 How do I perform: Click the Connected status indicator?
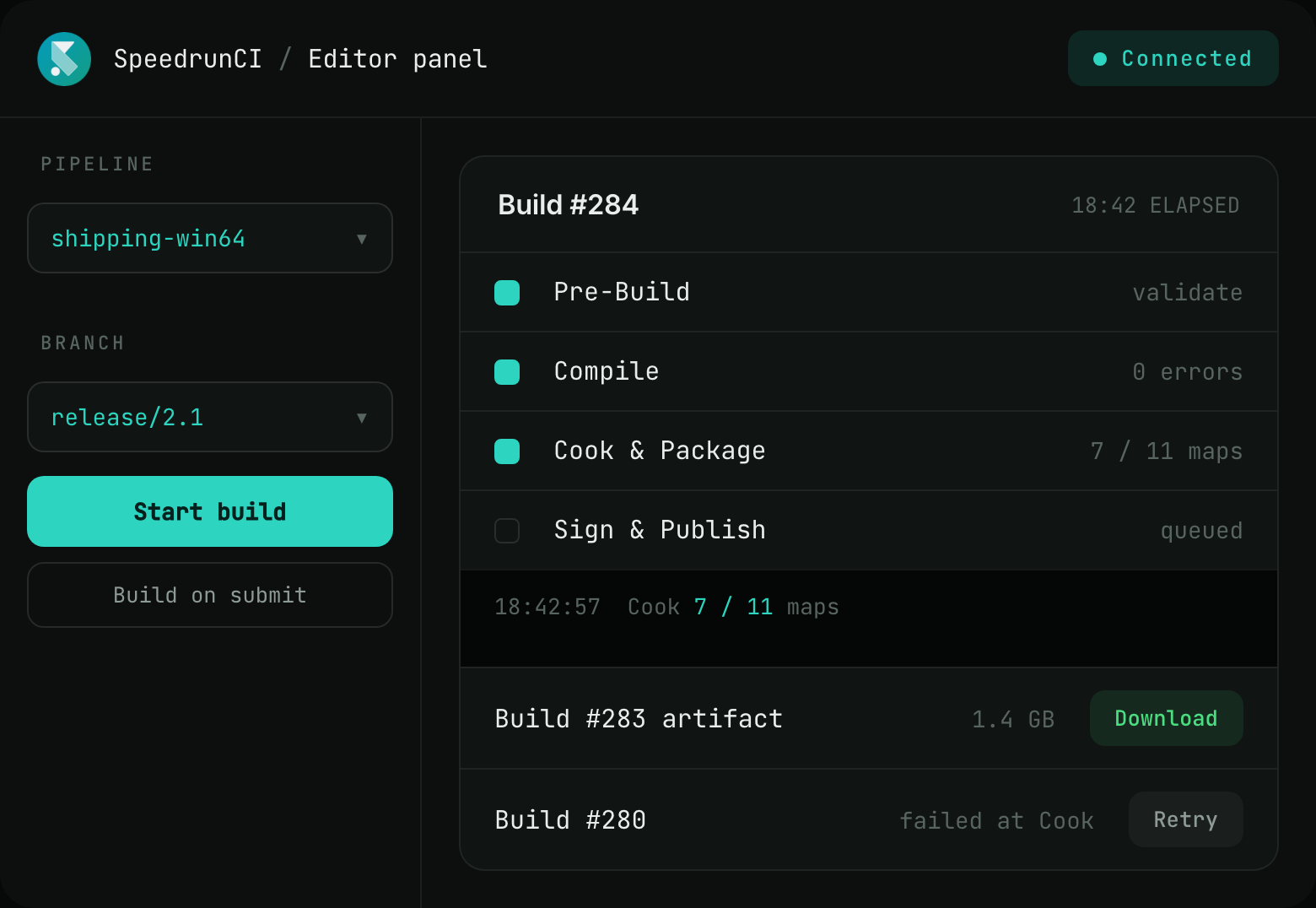(x=1173, y=58)
